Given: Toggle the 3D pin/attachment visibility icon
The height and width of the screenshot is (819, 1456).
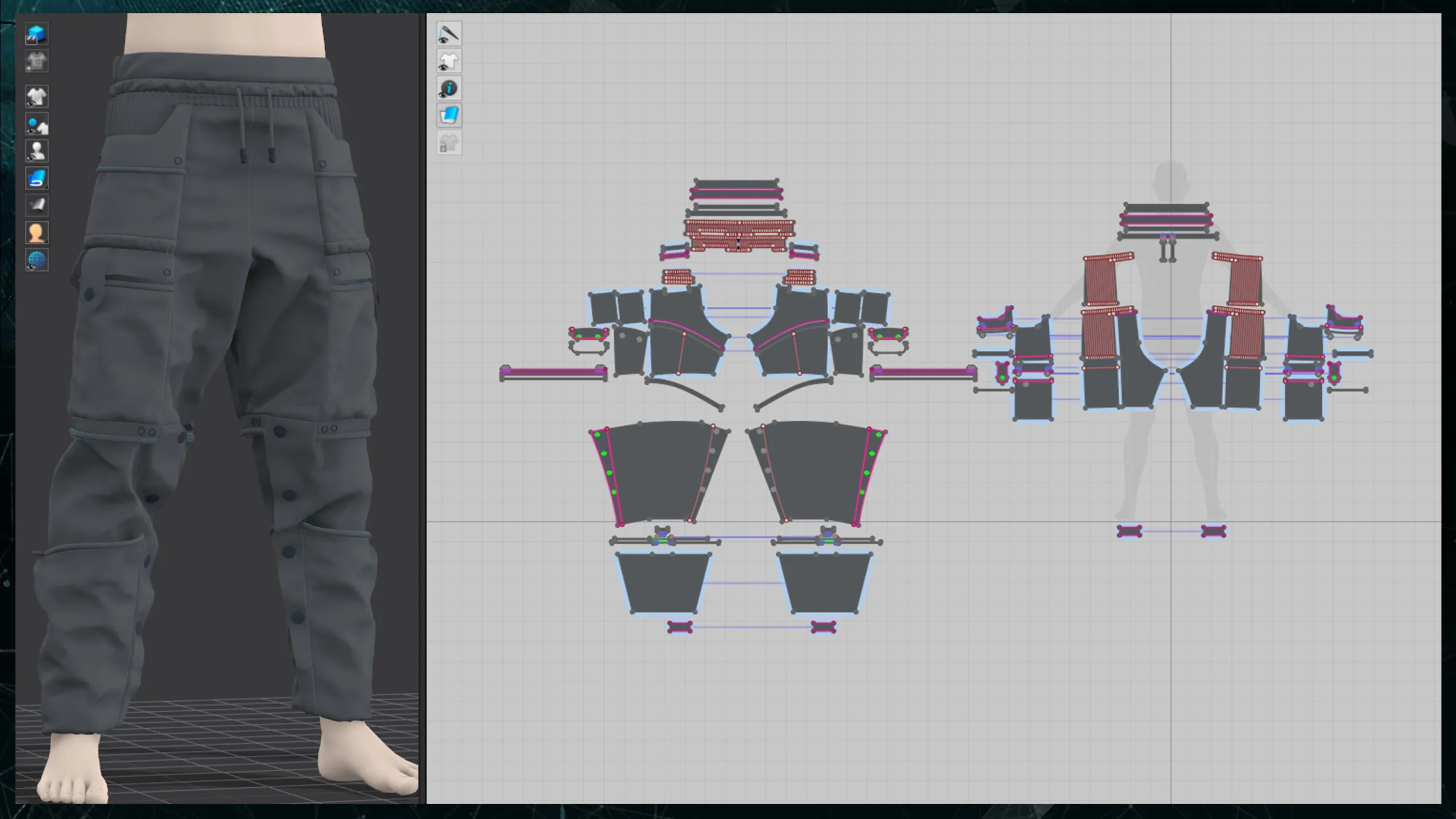Looking at the screenshot, I should point(37,124).
